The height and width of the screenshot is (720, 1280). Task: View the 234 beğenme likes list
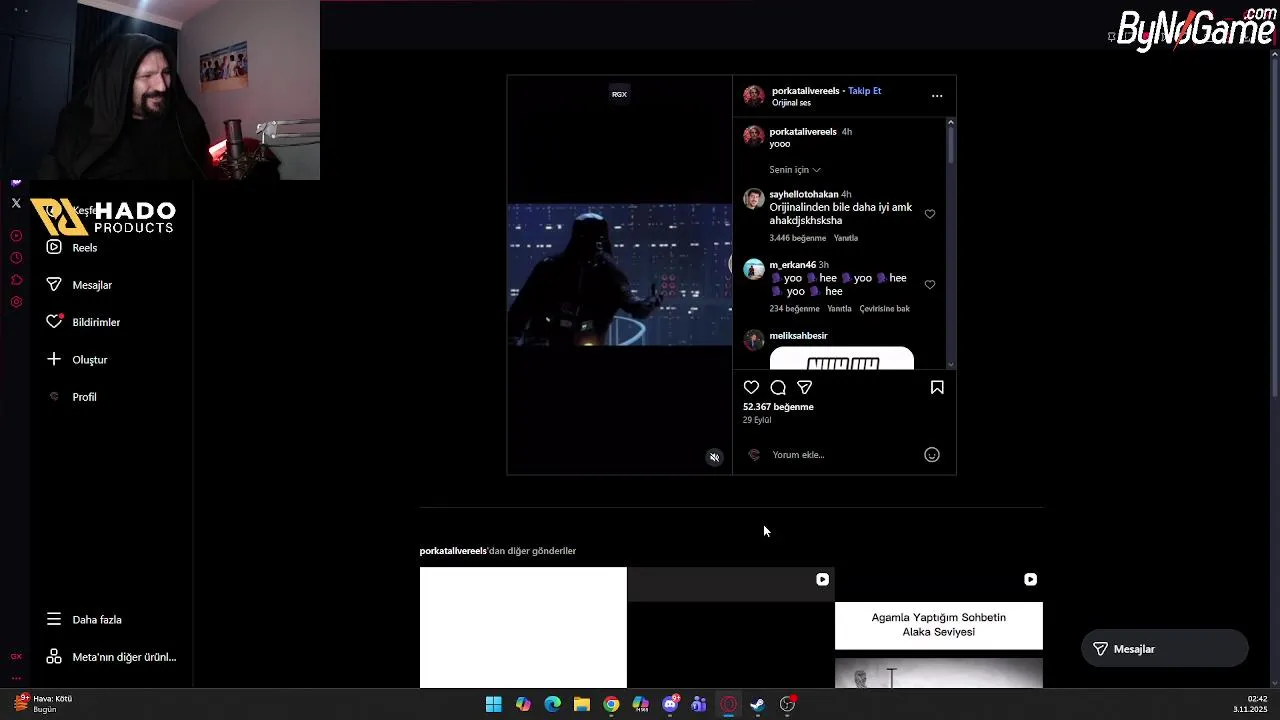click(794, 309)
